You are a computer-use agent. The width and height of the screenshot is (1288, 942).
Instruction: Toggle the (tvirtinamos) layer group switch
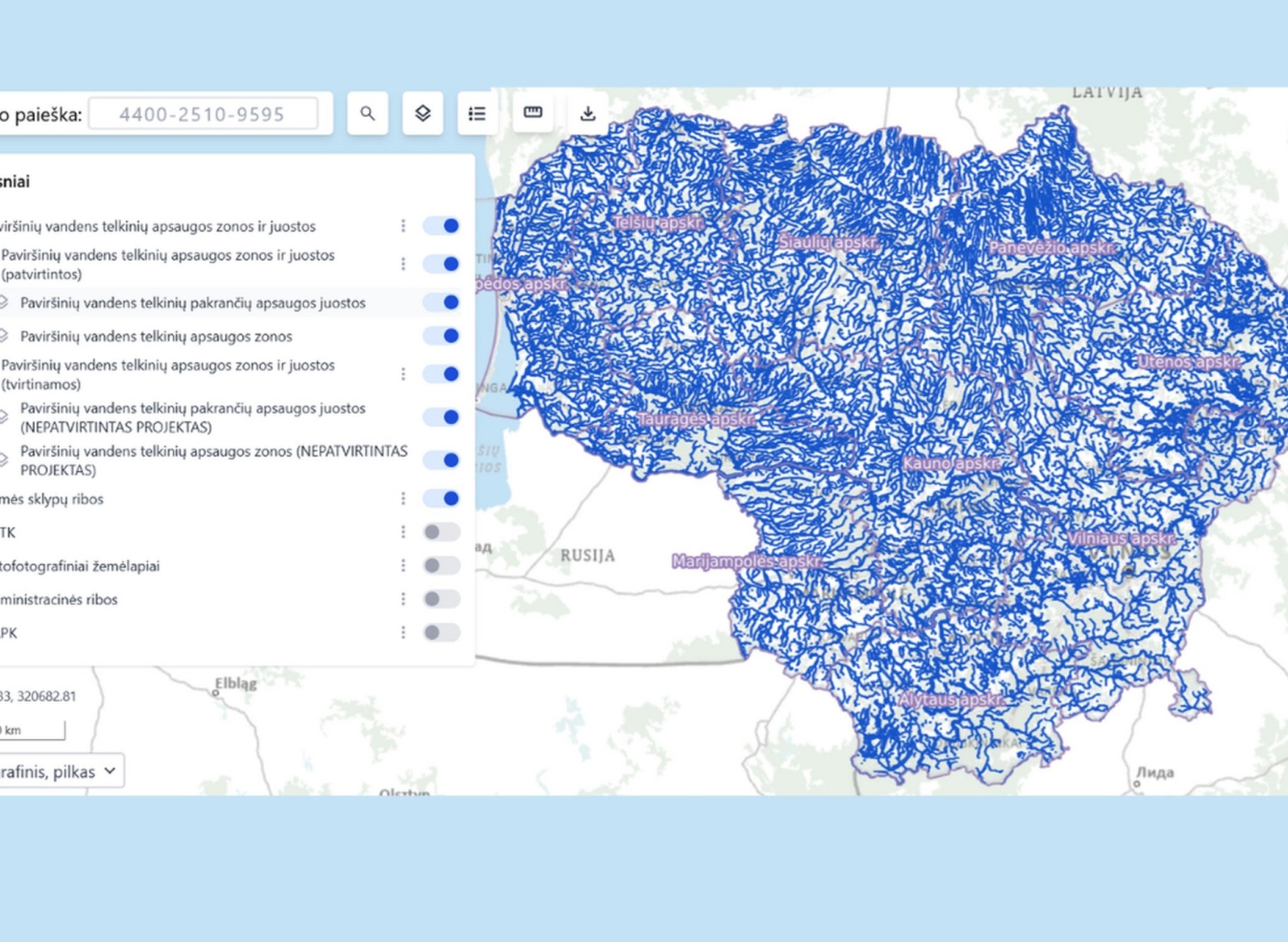click(x=441, y=374)
